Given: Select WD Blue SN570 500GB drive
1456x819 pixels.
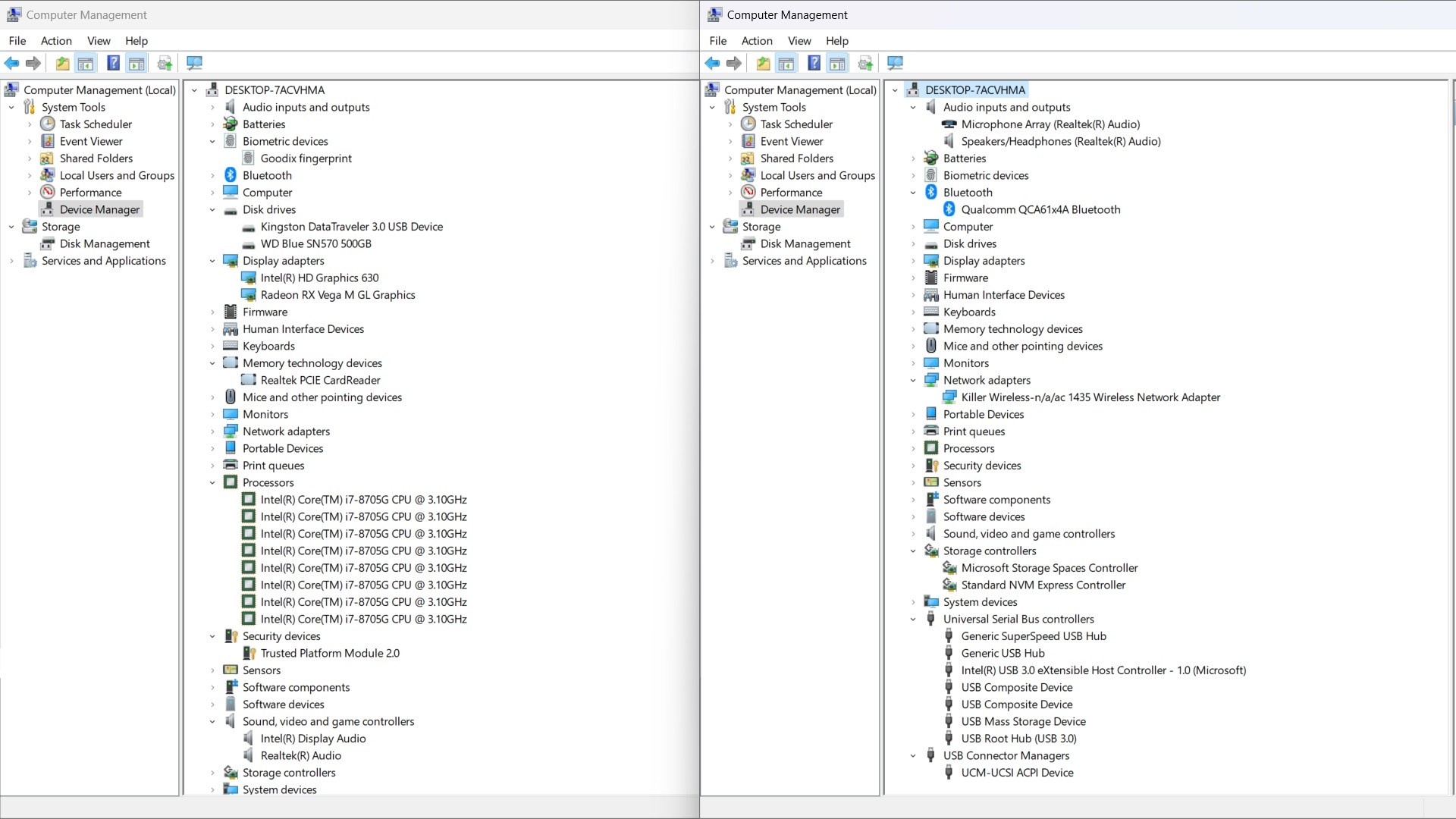Looking at the screenshot, I should (x=316, y=243).
